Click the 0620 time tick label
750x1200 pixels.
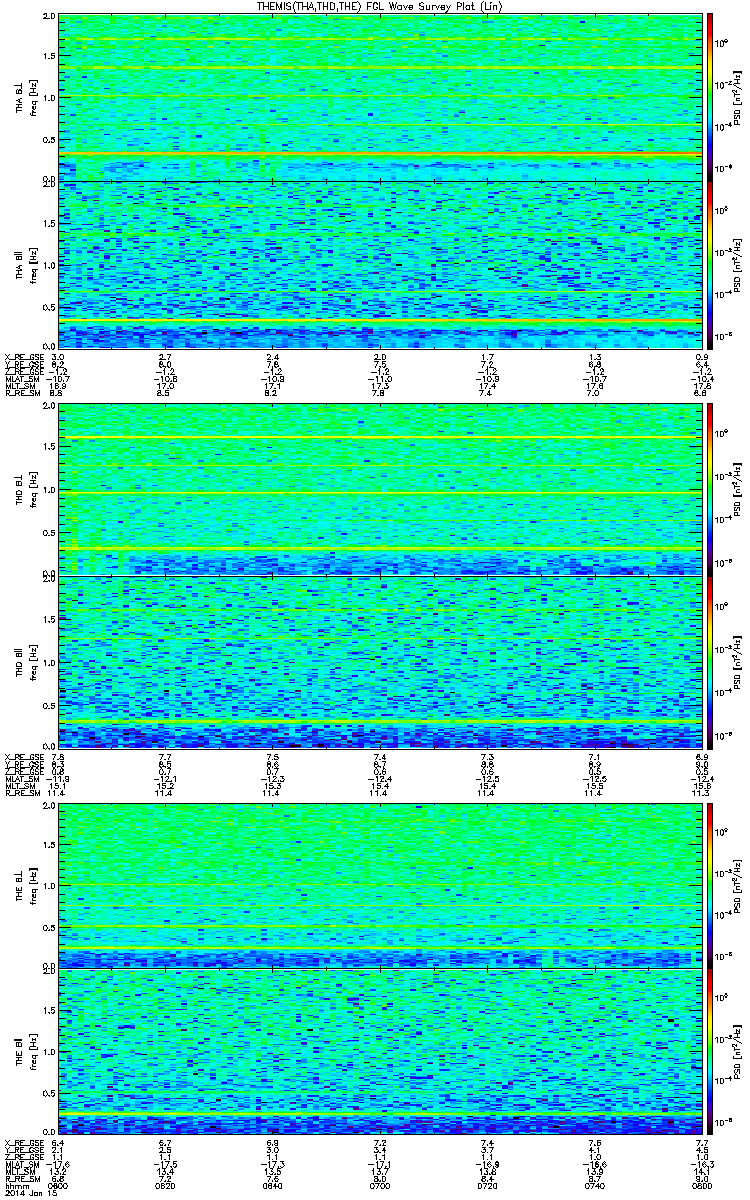point(166,1185)
